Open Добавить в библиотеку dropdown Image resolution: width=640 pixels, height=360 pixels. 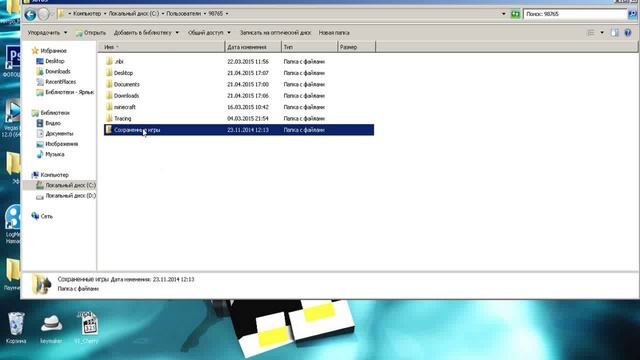click(146, 33)
